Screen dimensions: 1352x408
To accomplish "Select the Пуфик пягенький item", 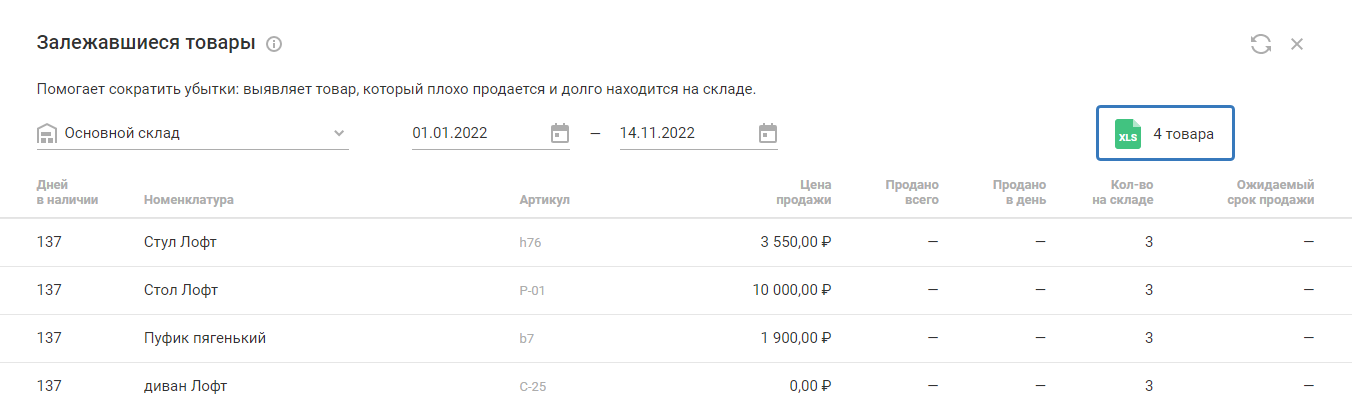I will pyautogui.click(x=205, y=338).
